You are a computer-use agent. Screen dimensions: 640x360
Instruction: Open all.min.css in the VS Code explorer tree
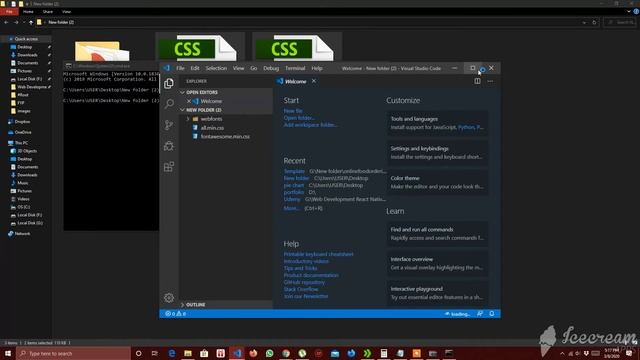[x=212, y=128]
